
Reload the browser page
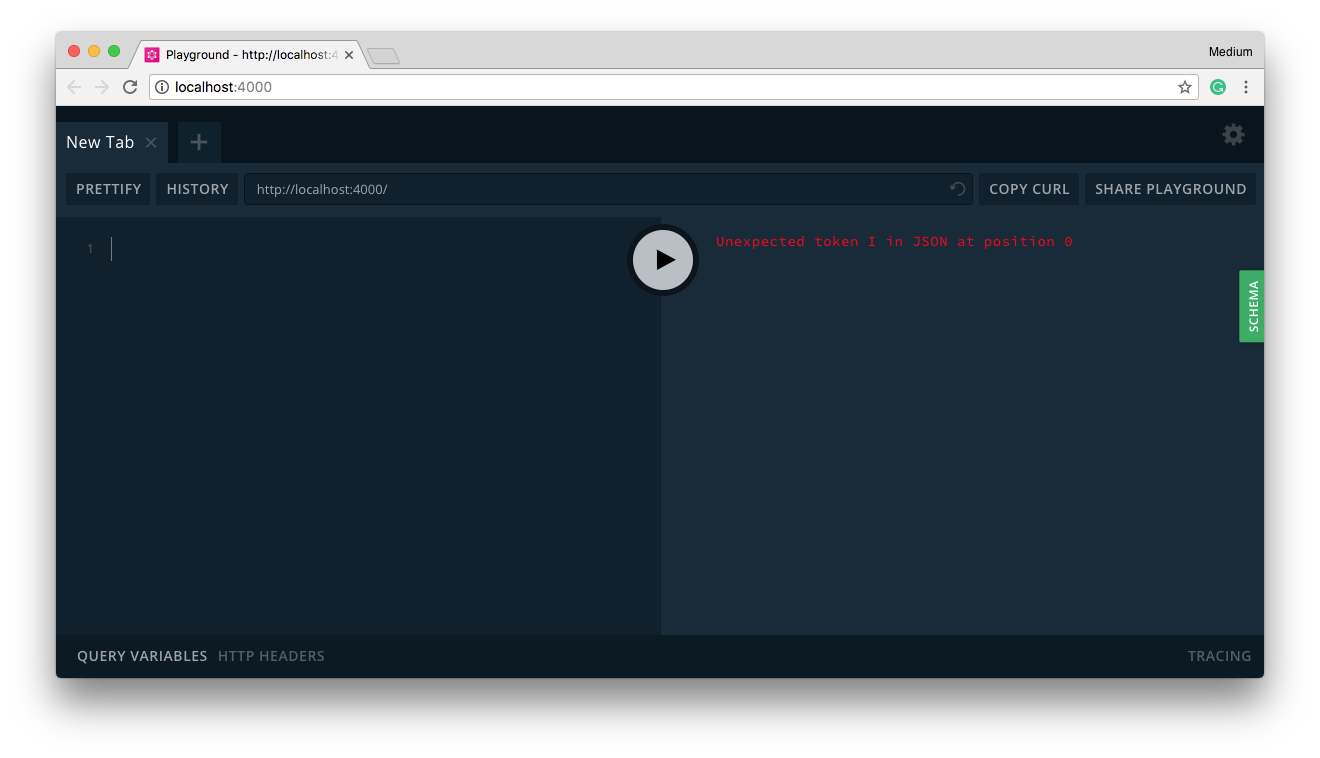[x=130, y=87]
